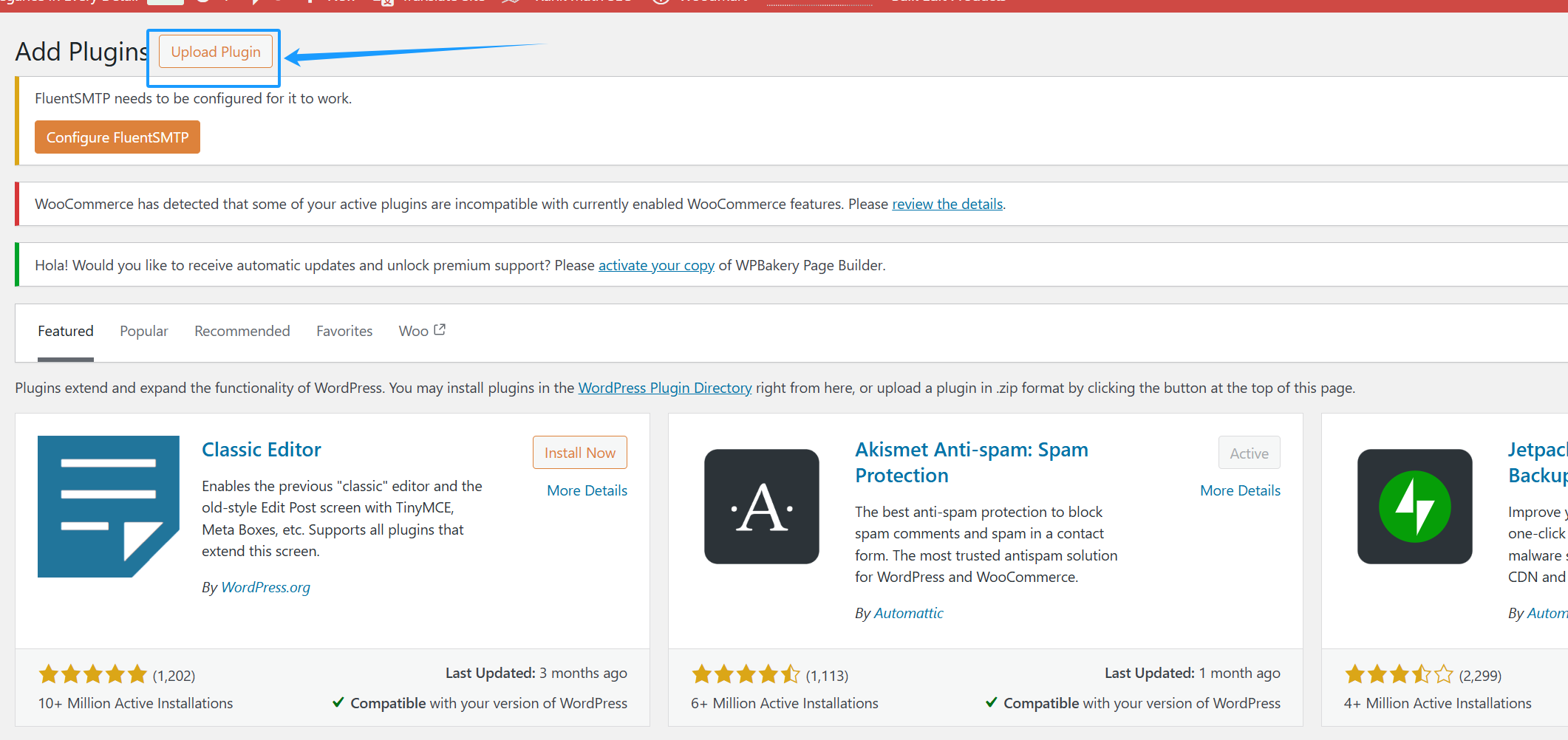Click the WordPress.org author link

coord(265,587)
